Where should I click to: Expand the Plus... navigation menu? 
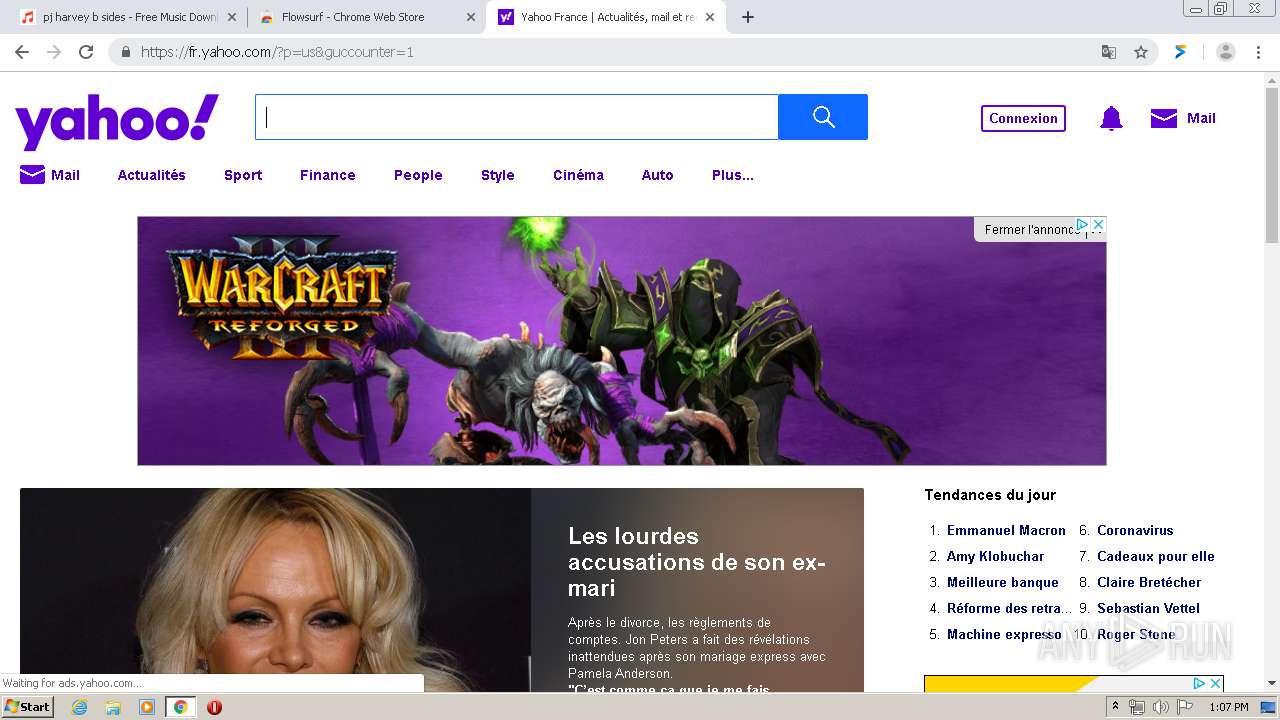tap(733, 175)
